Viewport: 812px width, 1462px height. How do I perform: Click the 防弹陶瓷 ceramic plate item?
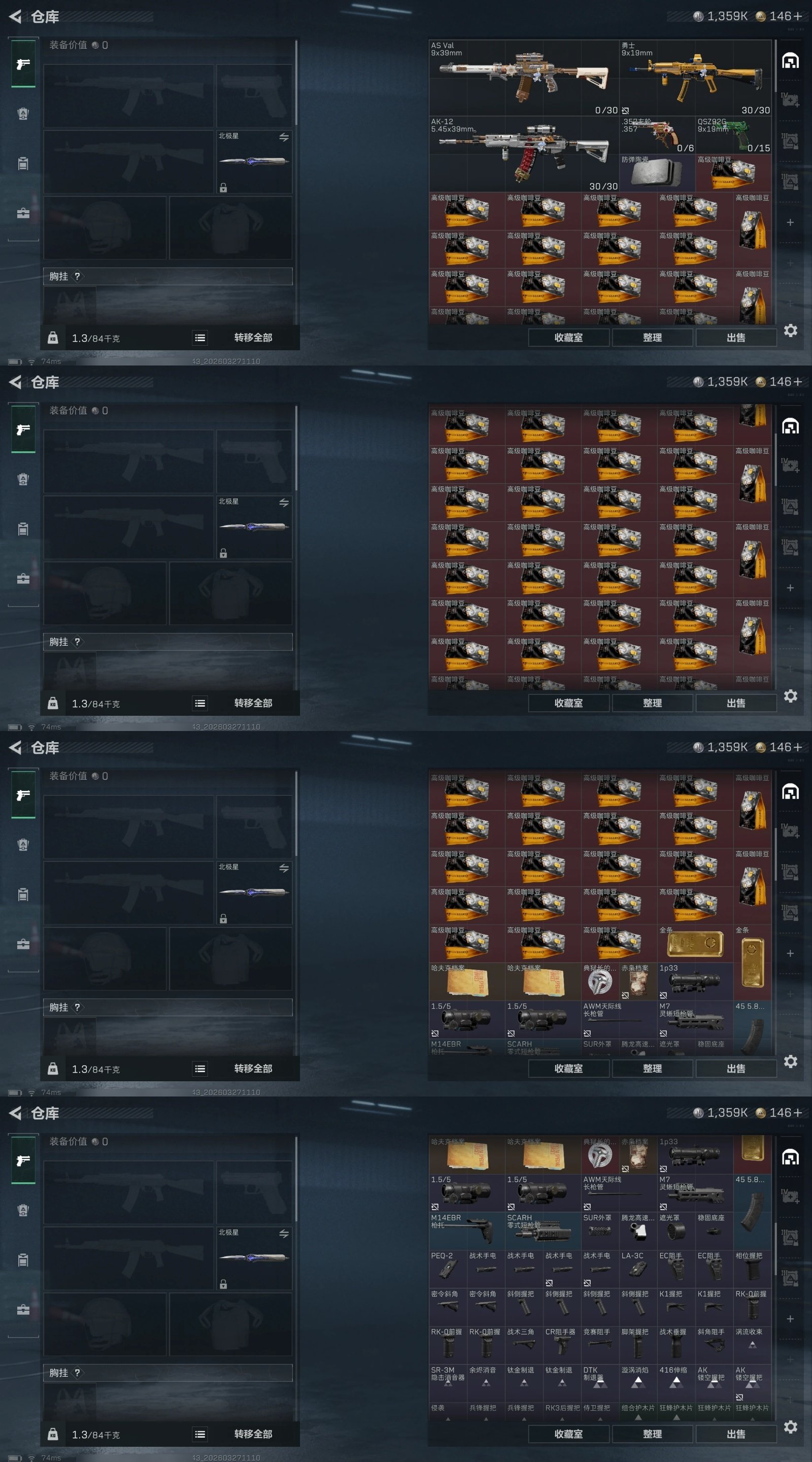coord(657,173)
